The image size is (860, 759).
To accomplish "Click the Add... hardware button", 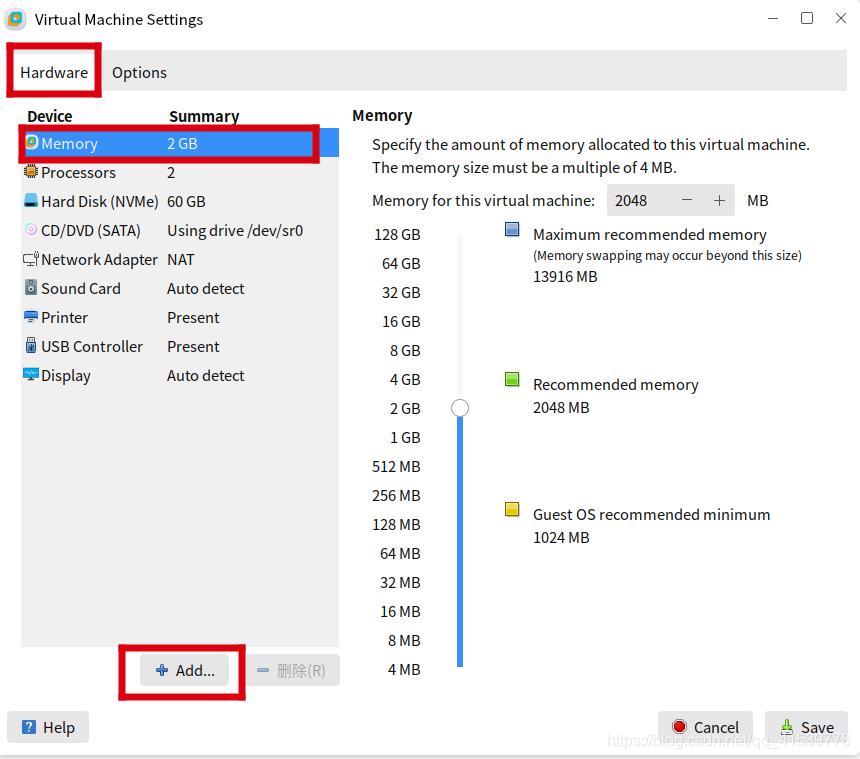I will (184, 670).
